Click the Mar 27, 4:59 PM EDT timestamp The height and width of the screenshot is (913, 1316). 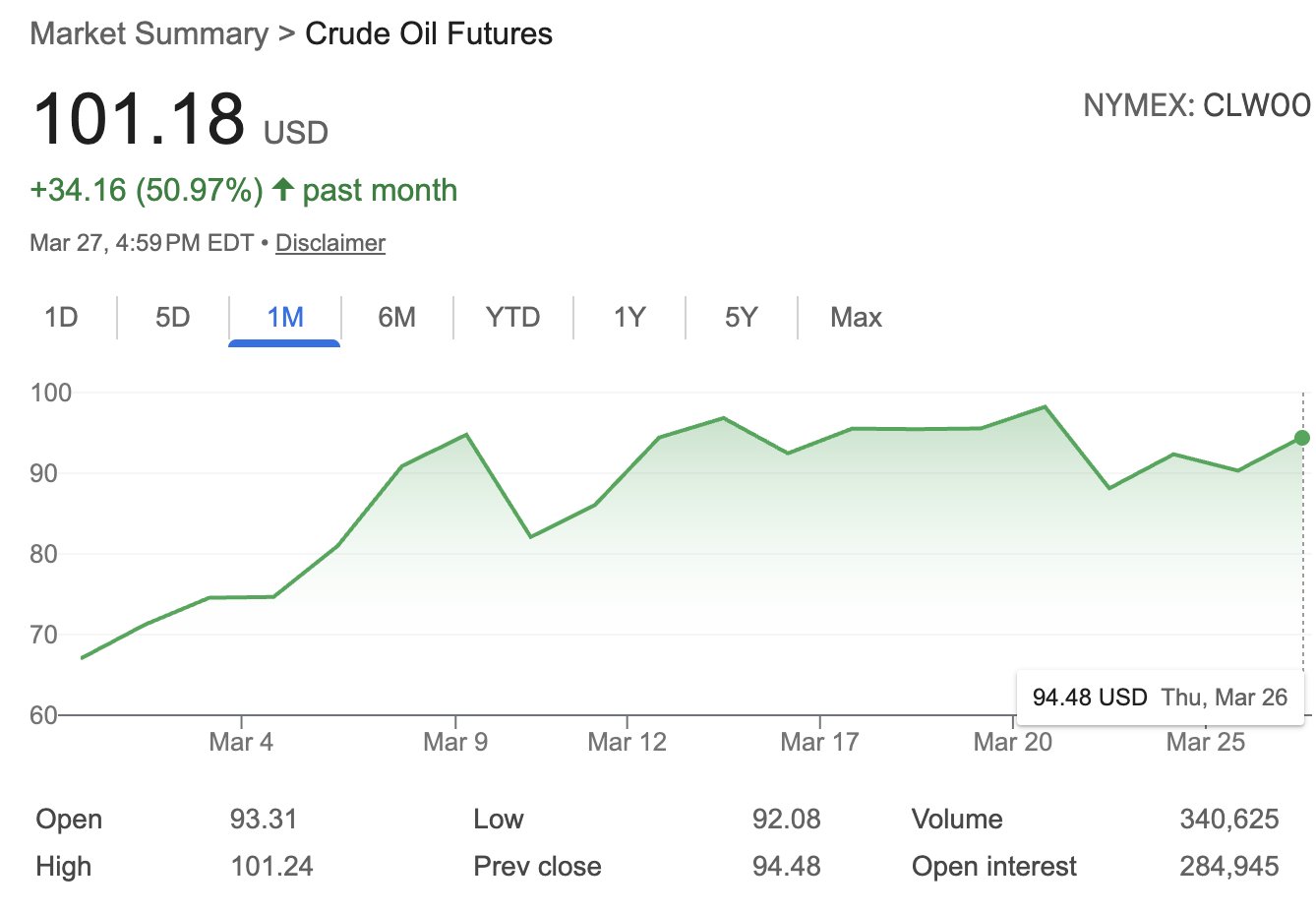142,243
